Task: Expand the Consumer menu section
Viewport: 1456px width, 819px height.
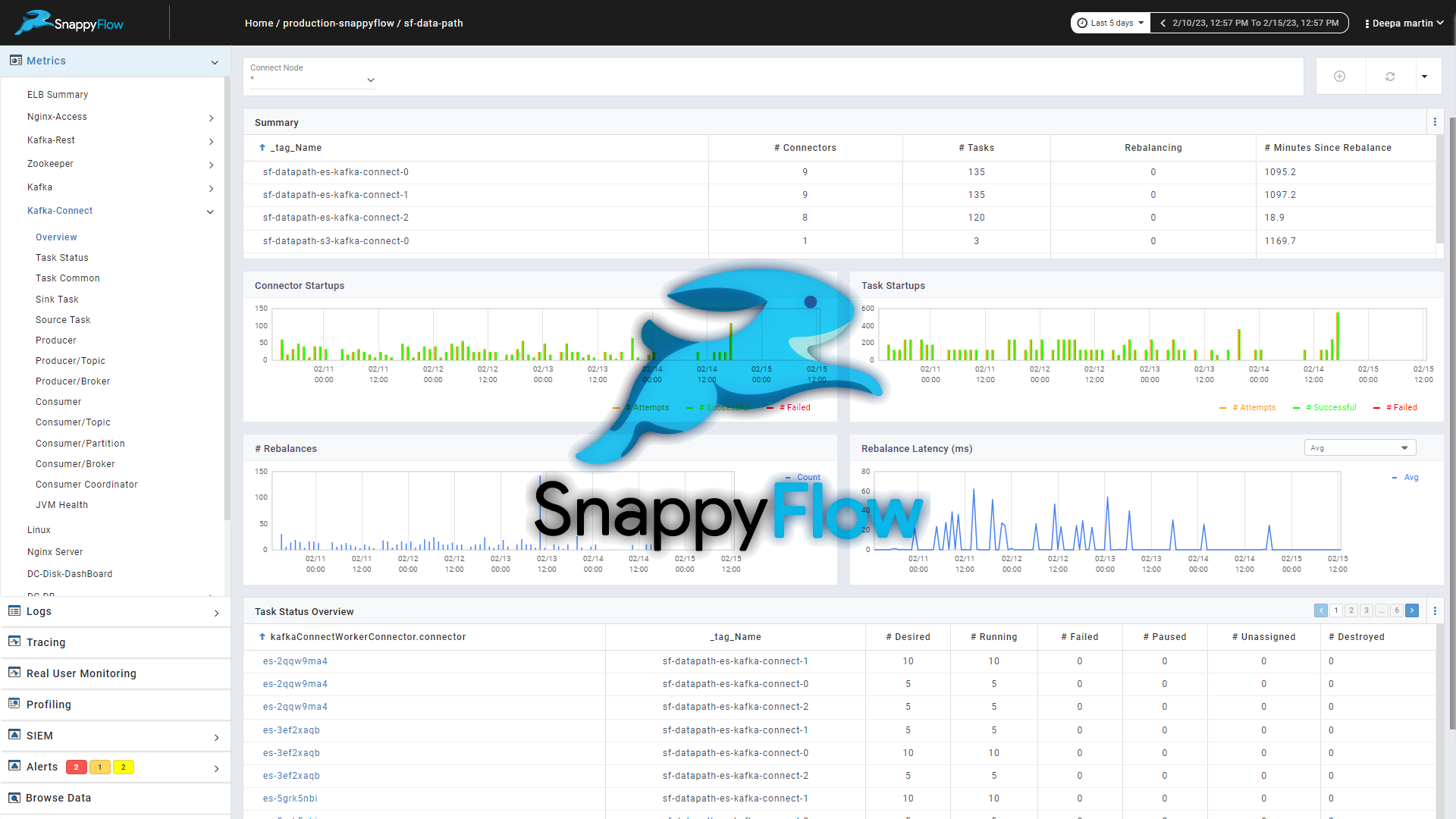Action: (56, 401)
